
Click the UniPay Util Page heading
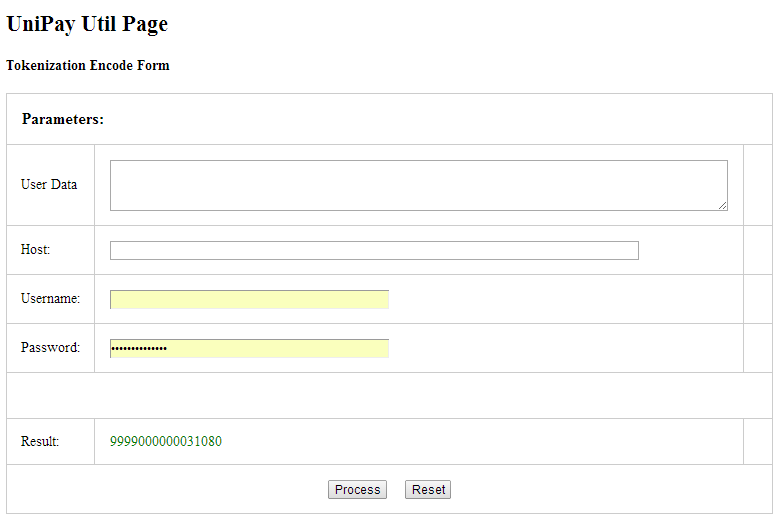click(x=87, y=23)
